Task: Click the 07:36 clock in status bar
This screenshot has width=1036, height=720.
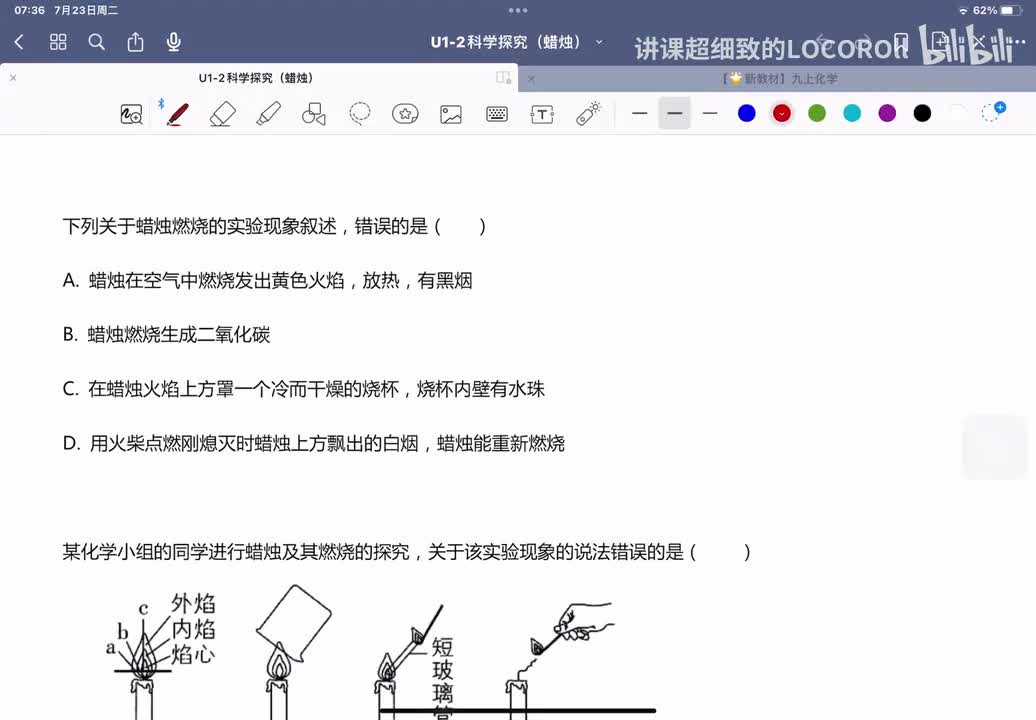Action: coord(30,11)
